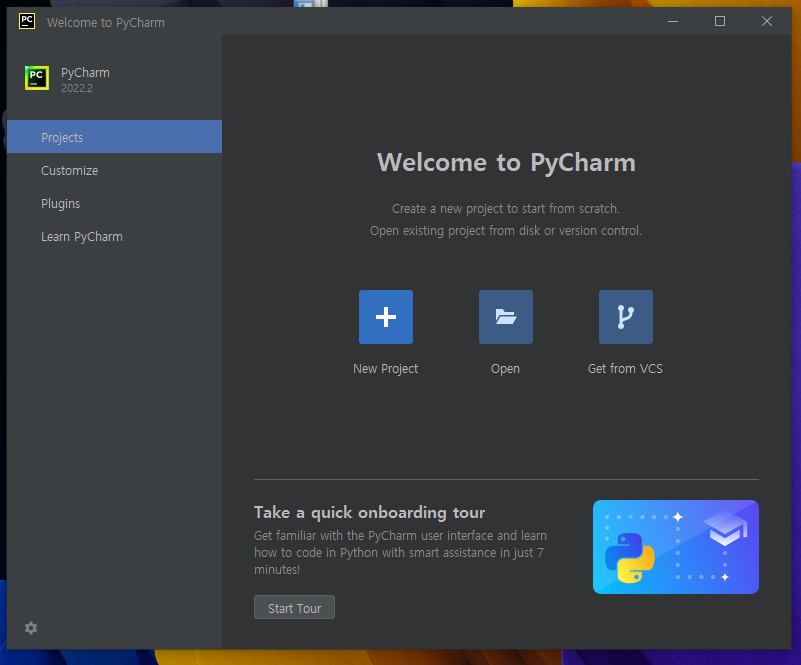801x665 pixels.
Task: Select the Projects tab
Action: click(x=114, y=137)
